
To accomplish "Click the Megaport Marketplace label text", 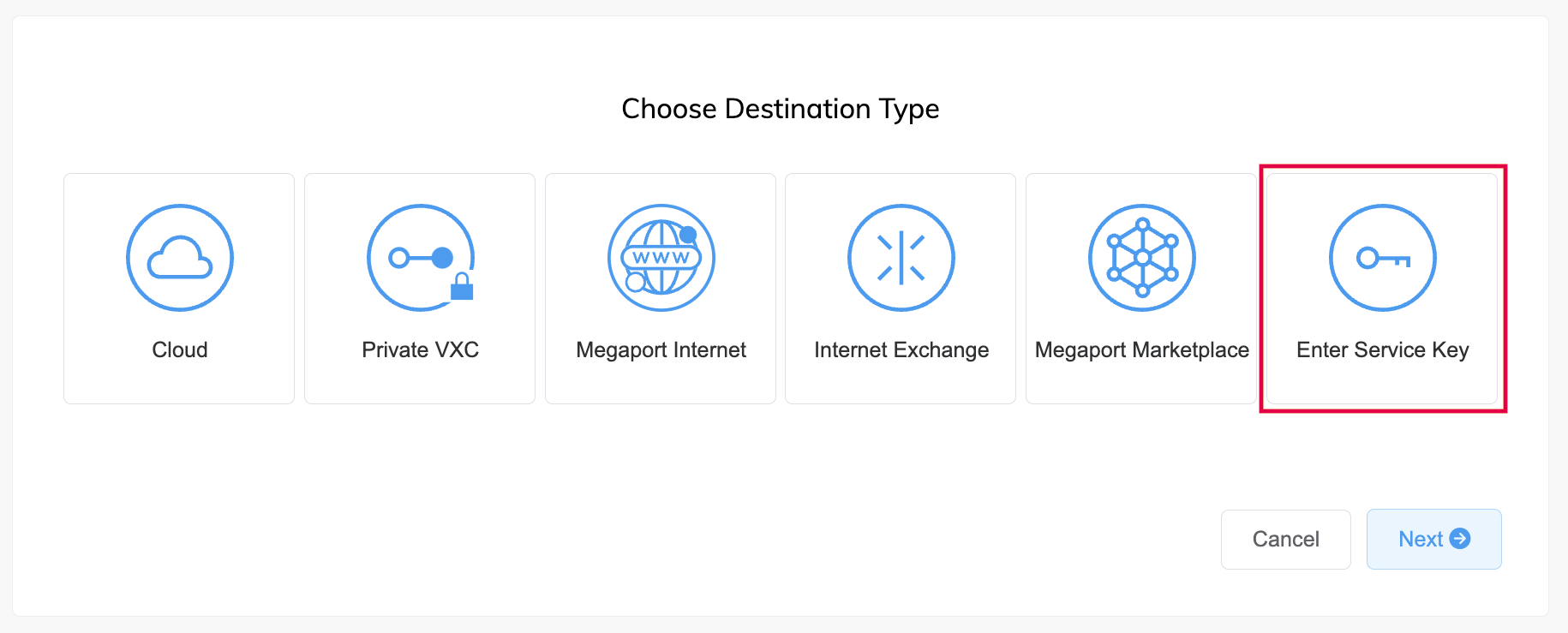I will pyautogui.click(x=1141, y=349).
